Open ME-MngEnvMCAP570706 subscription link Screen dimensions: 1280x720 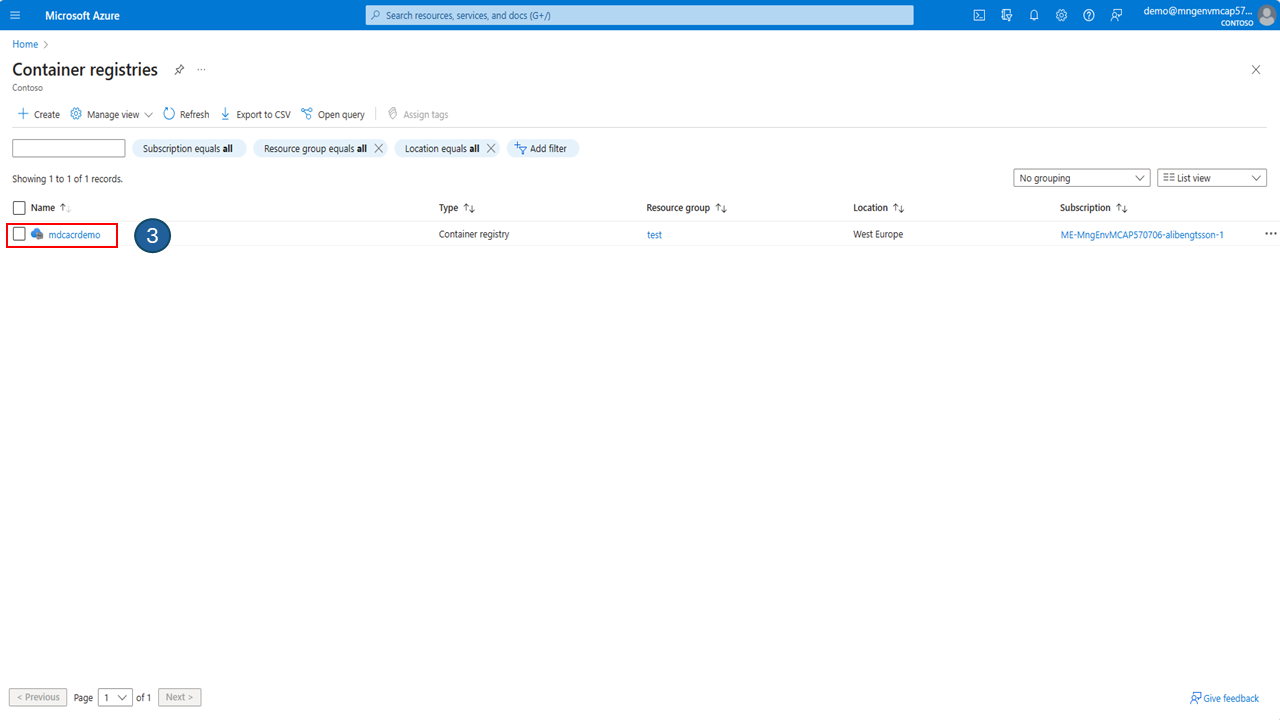[1142, 235]
